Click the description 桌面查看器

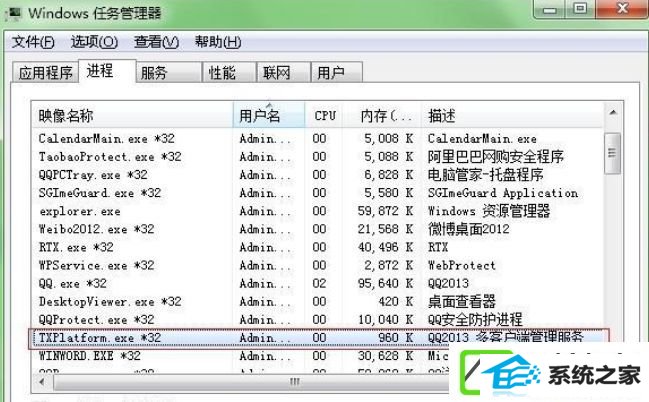click(462, 301)
